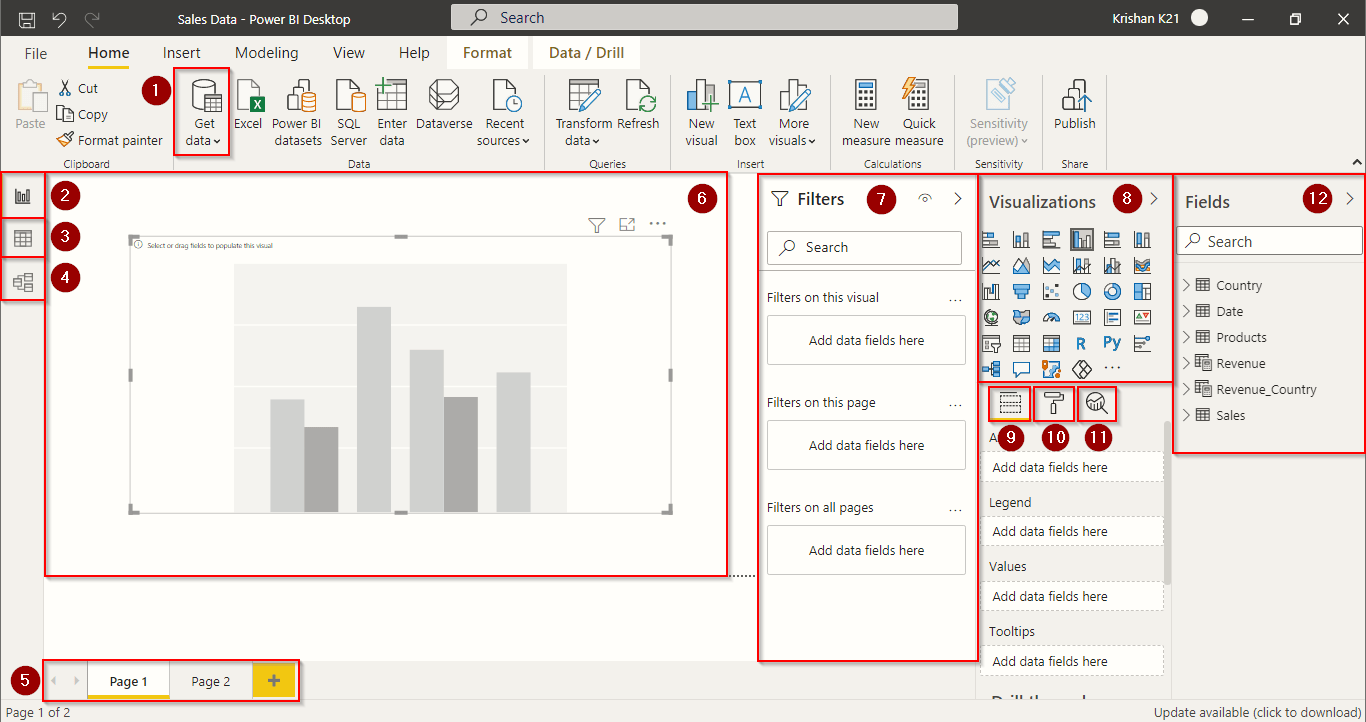Switch to Data view in left sidebar
The image size is (1366, 722).
coord(22,237)
